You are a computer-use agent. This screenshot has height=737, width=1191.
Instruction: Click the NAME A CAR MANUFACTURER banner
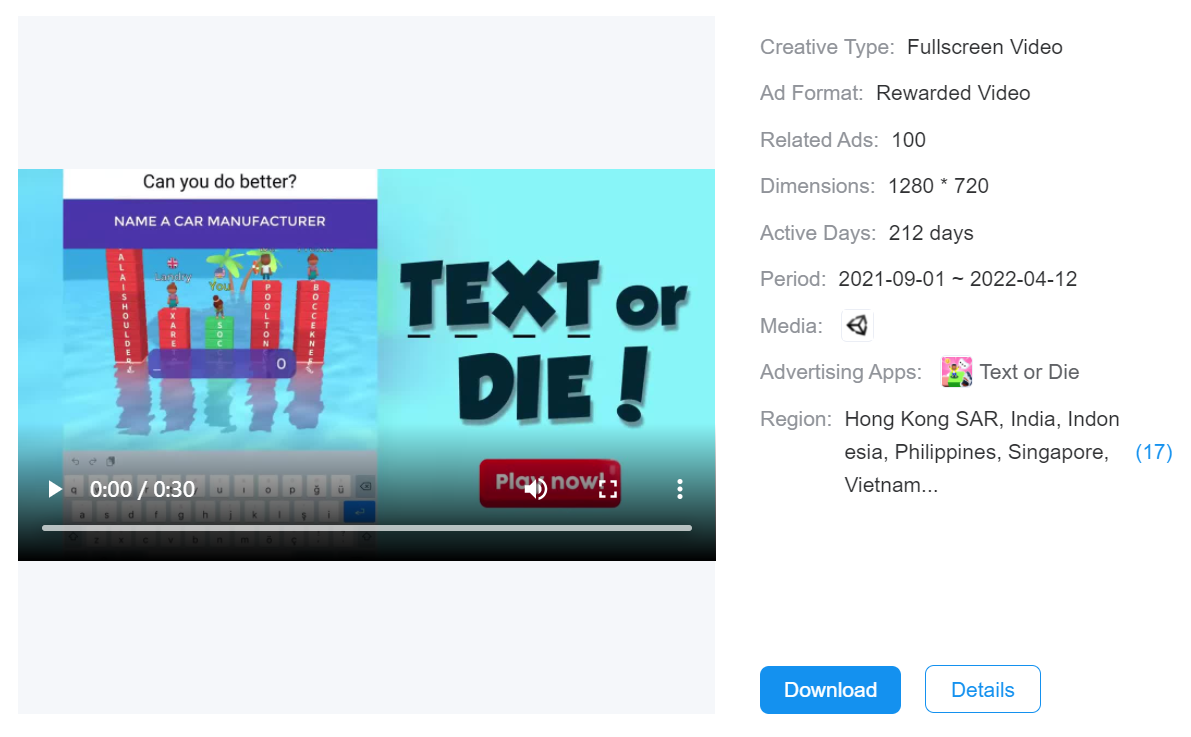coord(220,221)
